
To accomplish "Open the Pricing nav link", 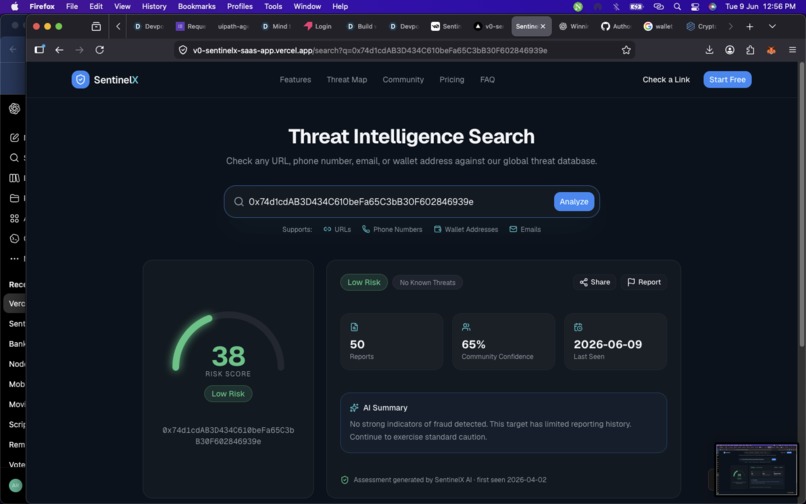I will click(451, 80).
